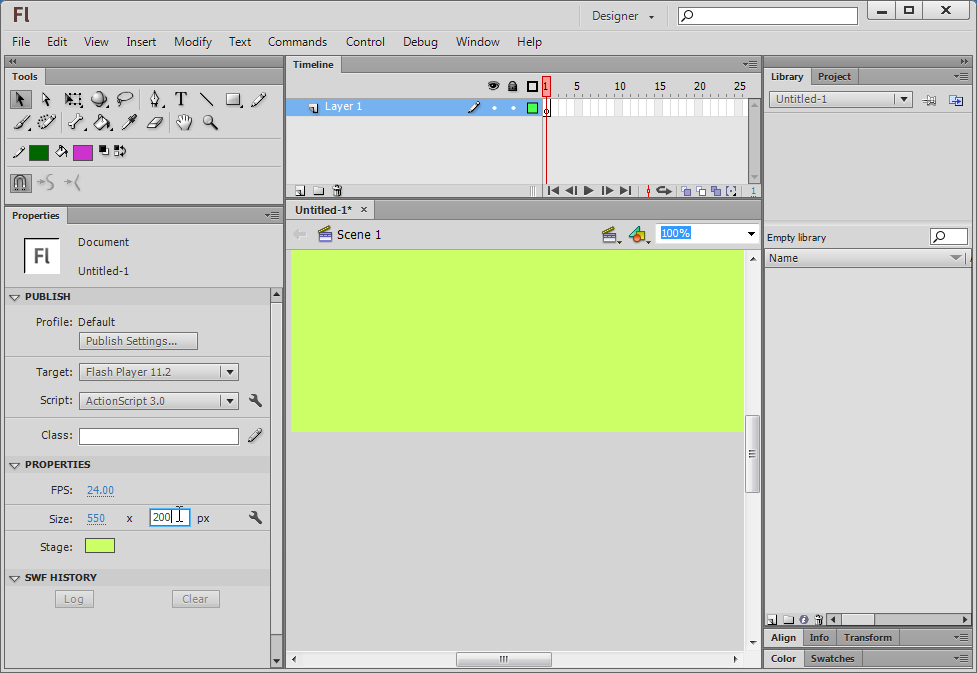This screenshot has width=977, height=673.
Task: Open the Modify menu
Action: [192, 42]
